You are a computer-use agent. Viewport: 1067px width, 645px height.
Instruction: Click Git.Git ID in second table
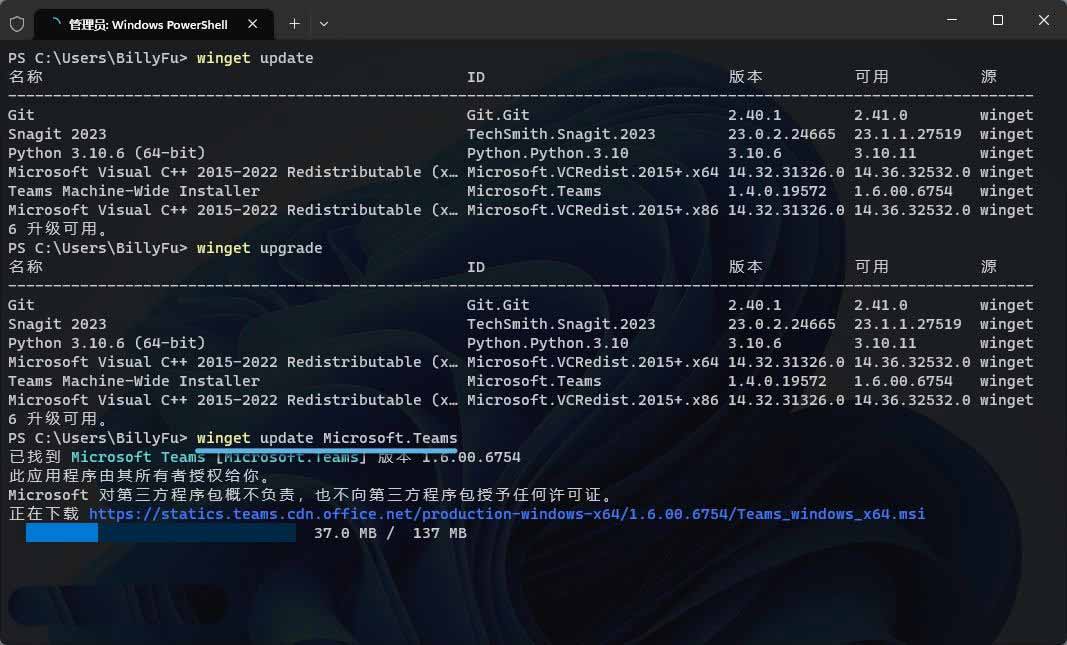tap(498, 305)
